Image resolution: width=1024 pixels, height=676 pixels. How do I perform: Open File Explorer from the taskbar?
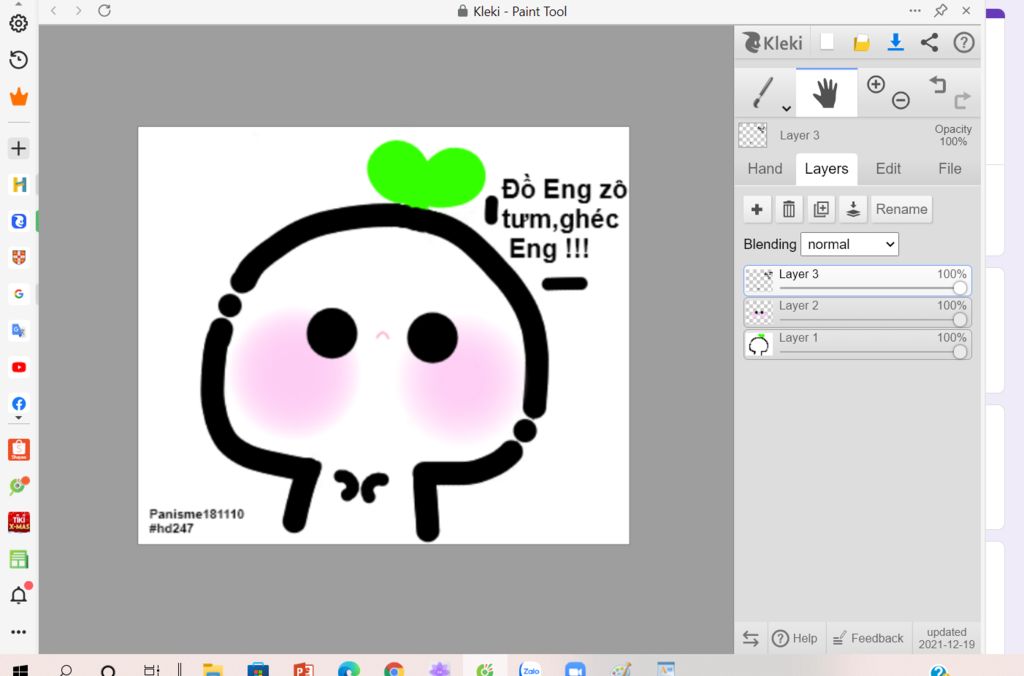[213, 670]
